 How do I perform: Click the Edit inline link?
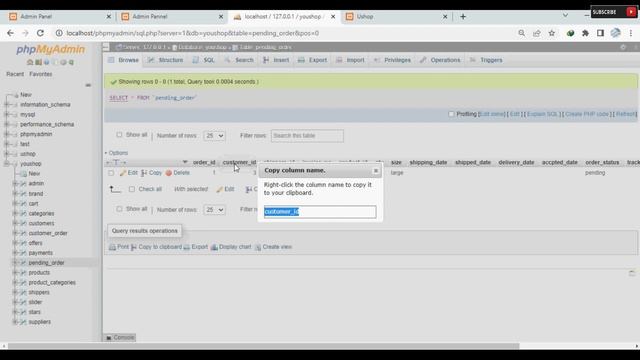coord(491,114)
